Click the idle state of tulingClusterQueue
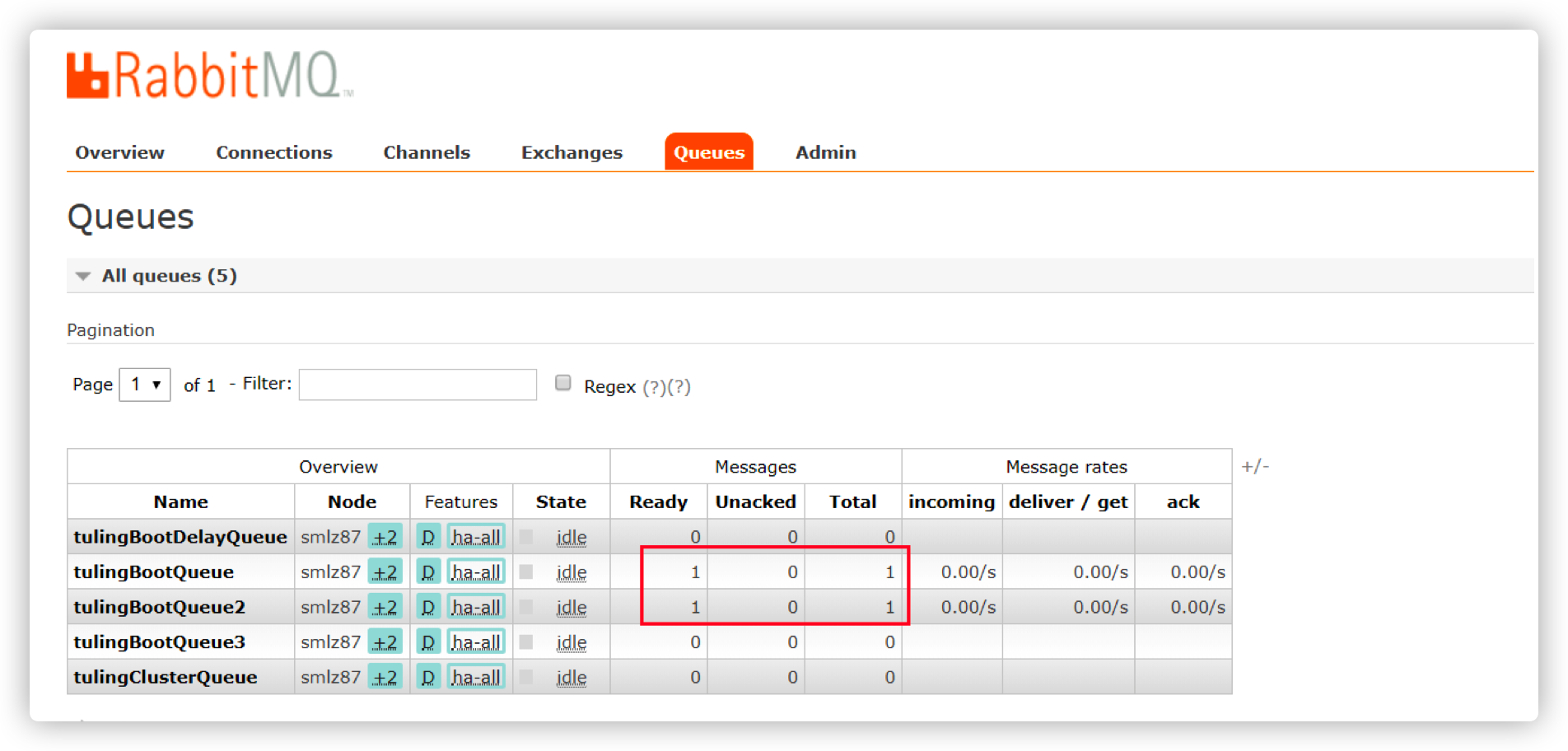This screenshot has height=751, width=1568. coord(572,678)
